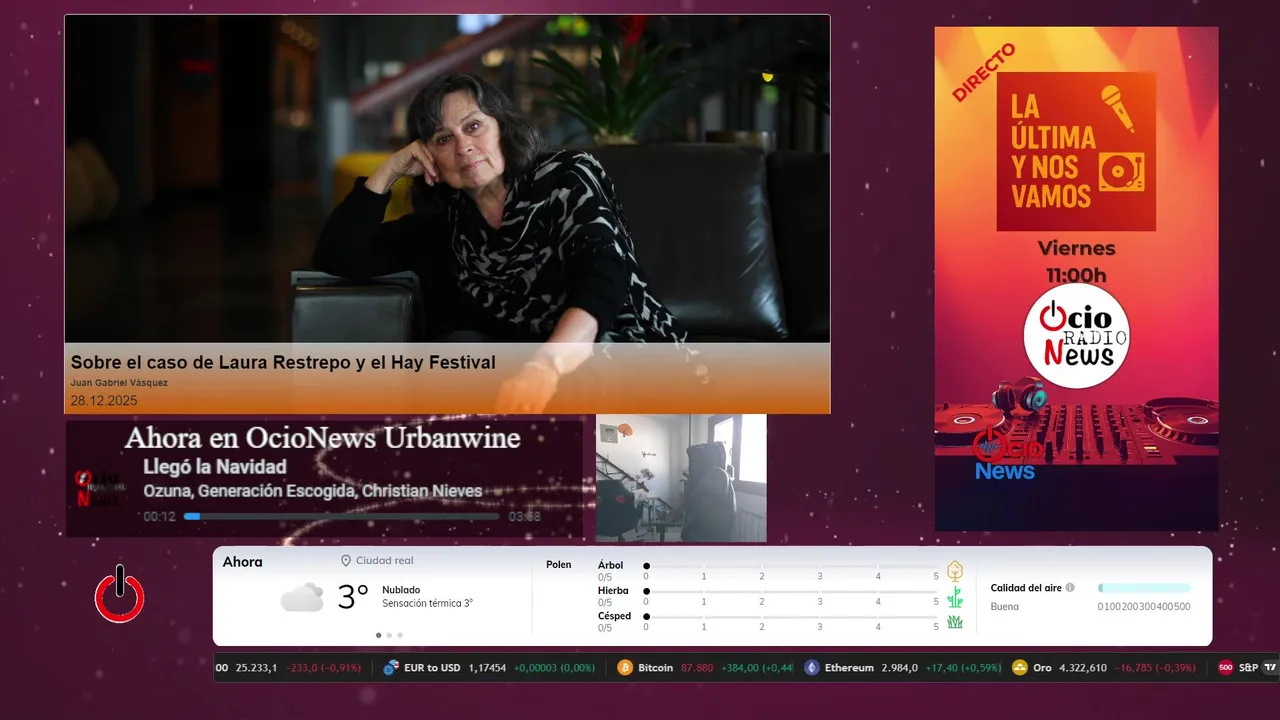Viewport: 1280px width, 720px height.
Task: Click the Ocio Radio News circular logo
Action: coord(1076,336)
